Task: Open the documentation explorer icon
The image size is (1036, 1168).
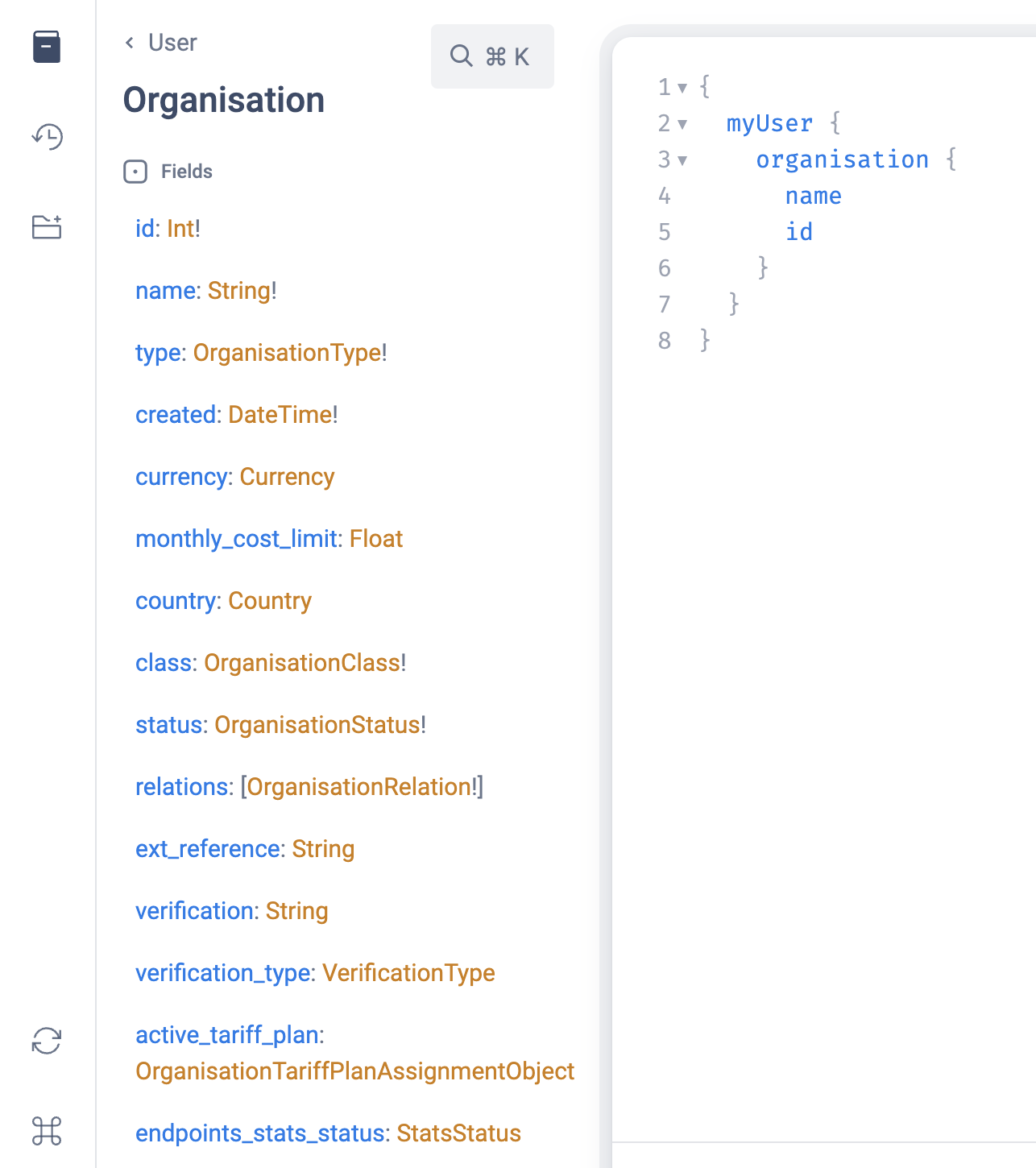Action: 47,47
